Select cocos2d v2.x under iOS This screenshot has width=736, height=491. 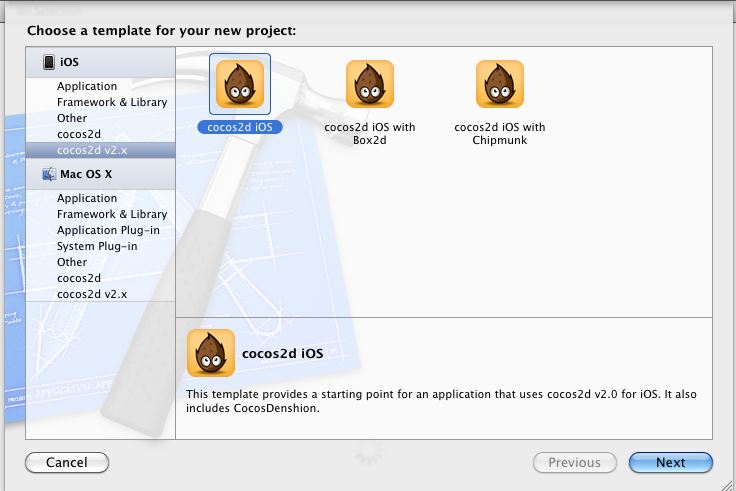[100, 150]
